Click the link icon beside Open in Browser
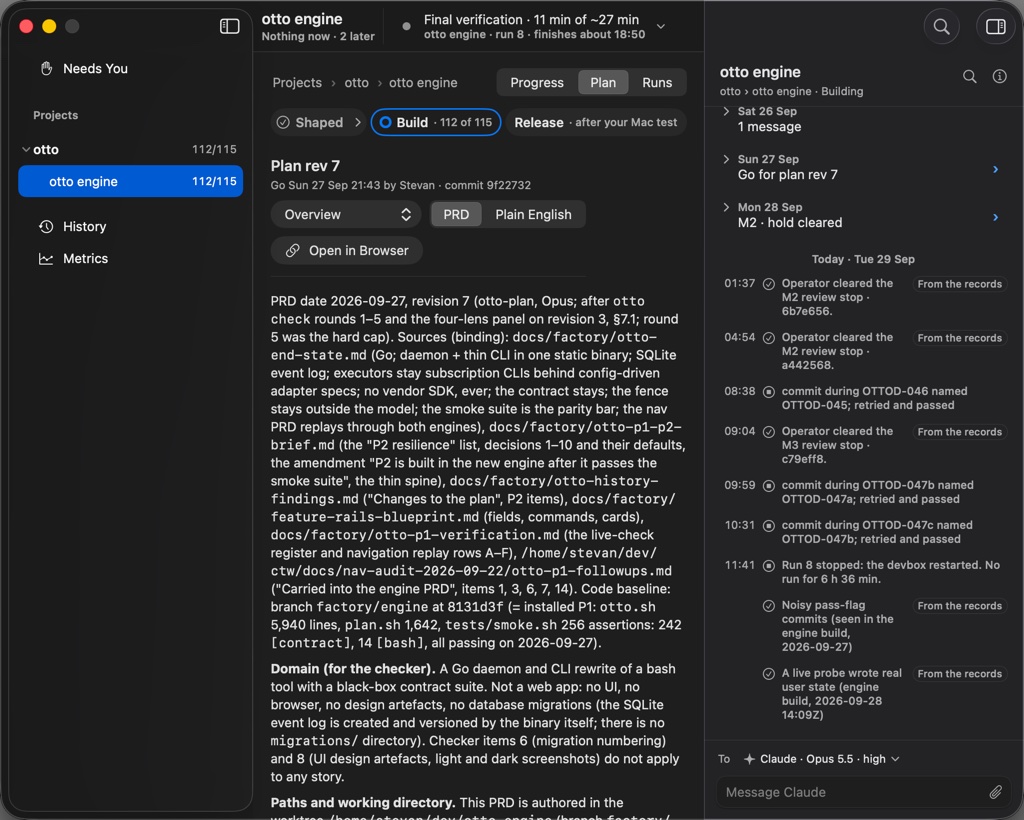 pyautogui.click(x=293, y=251)
